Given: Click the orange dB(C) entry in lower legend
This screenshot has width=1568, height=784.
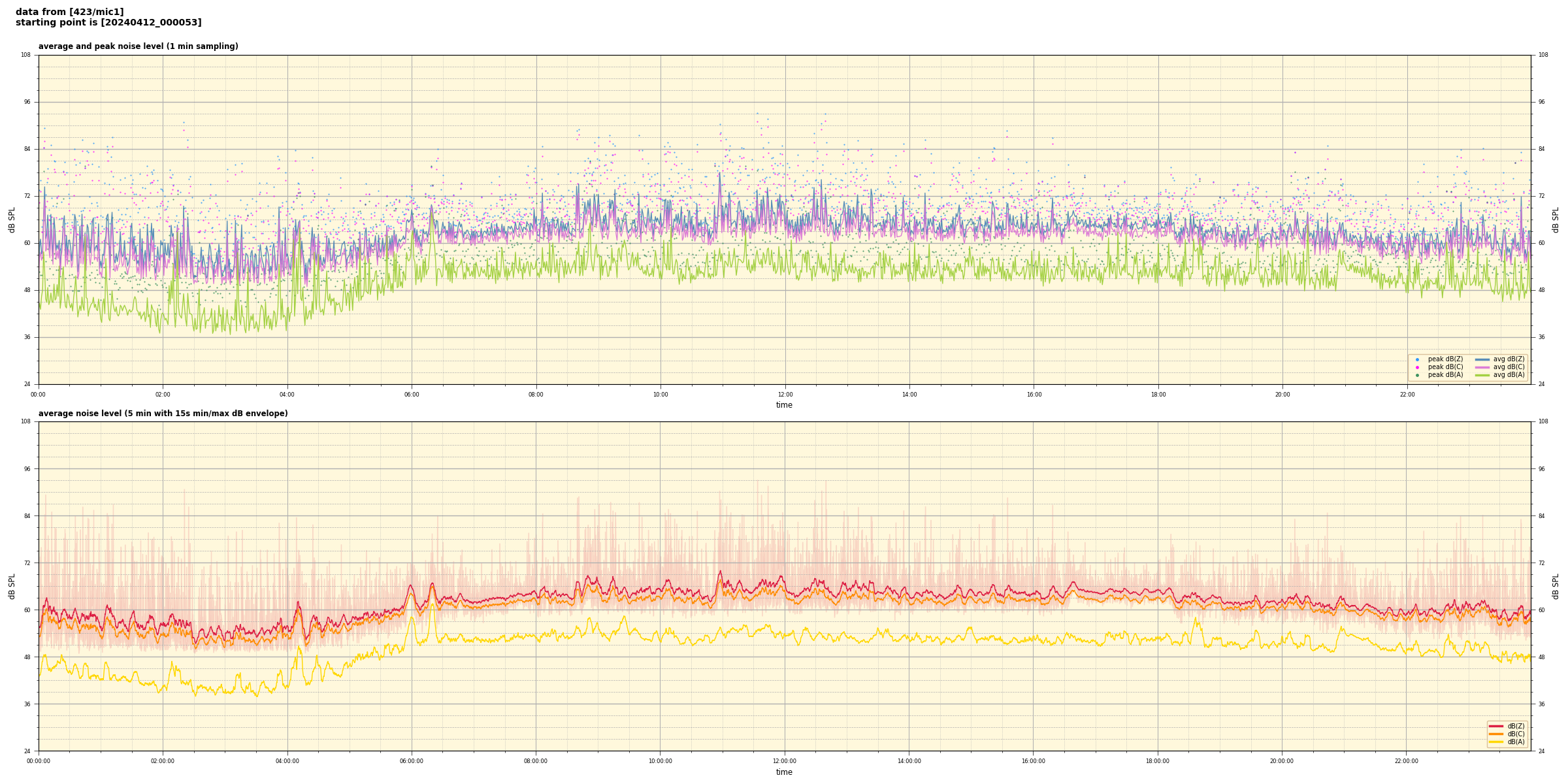Looking at the screenshot, I should (x=1496, y=734).
